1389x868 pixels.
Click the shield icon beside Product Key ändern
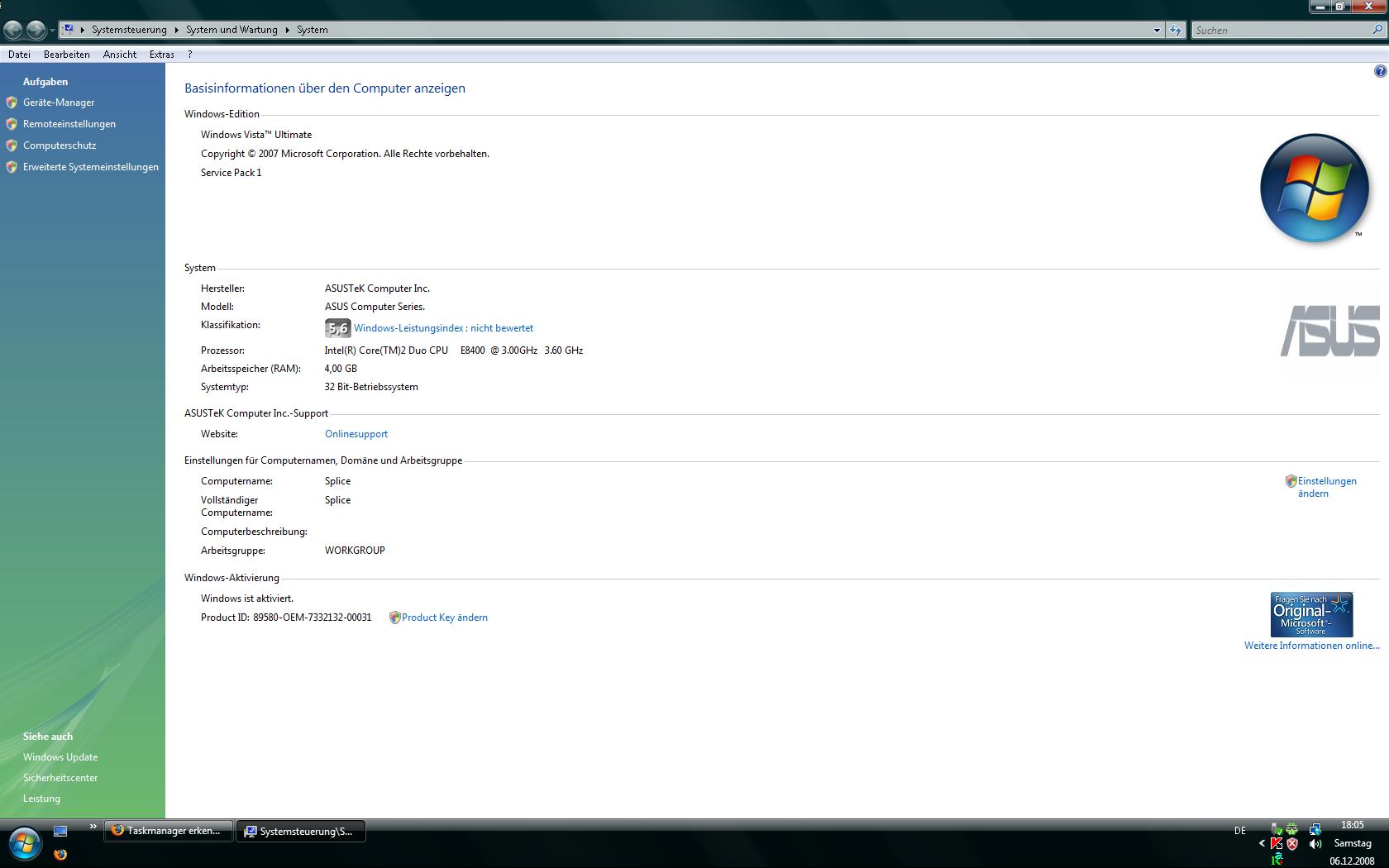394,618
